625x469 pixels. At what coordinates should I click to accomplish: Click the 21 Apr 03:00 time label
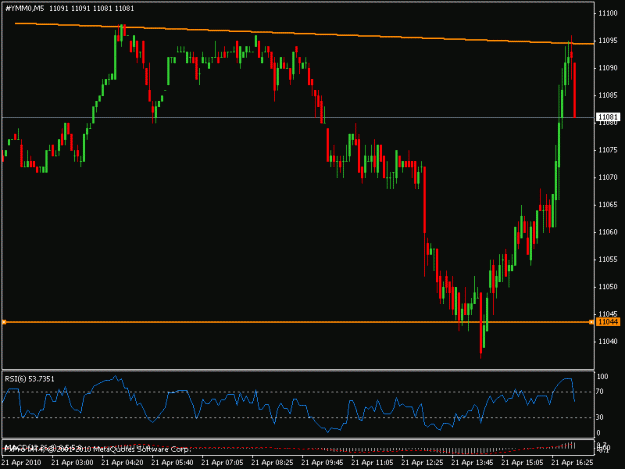tap(72, 463)
